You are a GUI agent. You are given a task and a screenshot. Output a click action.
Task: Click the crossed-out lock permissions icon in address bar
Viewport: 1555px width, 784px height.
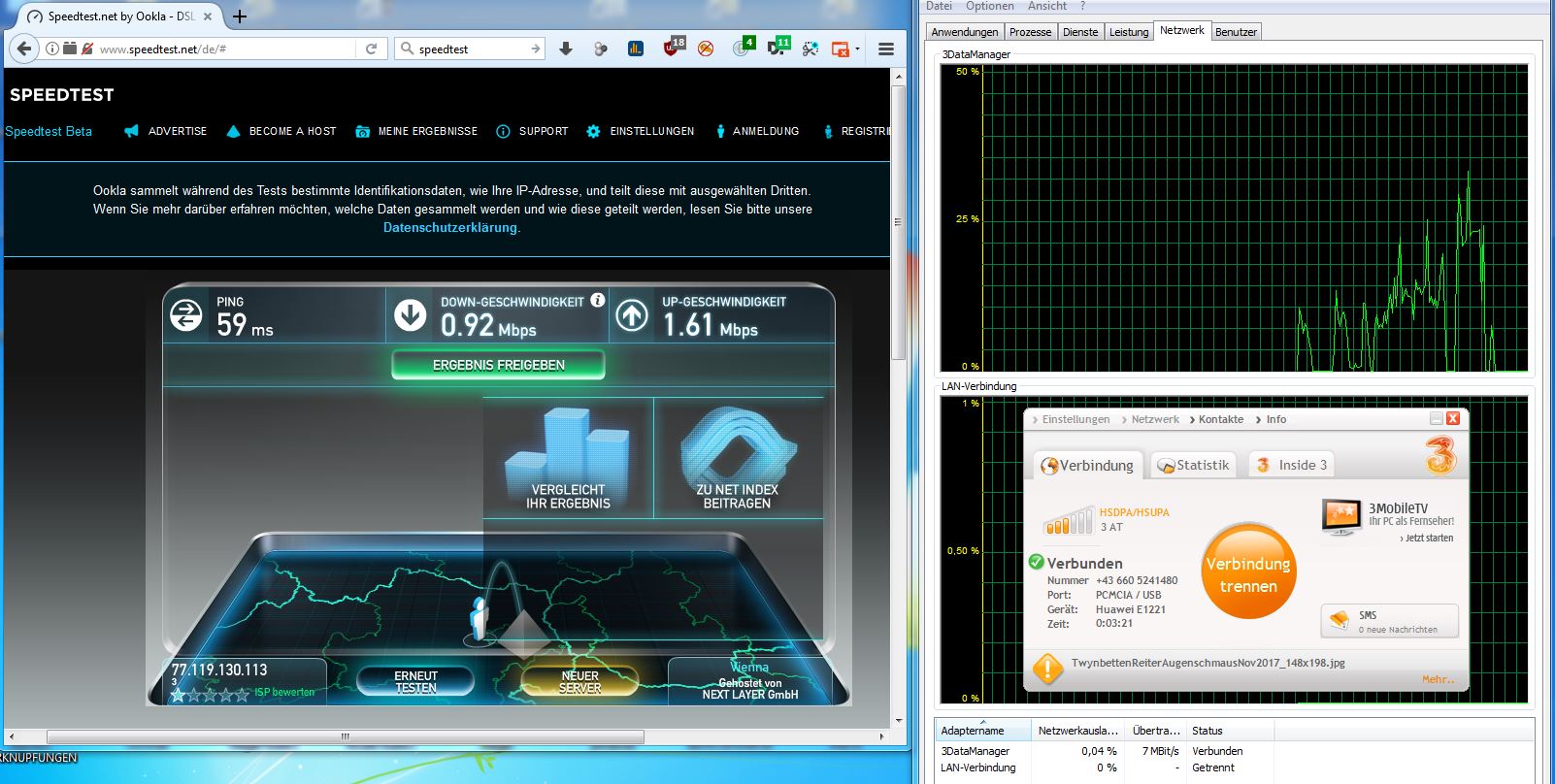pos(87,49)
